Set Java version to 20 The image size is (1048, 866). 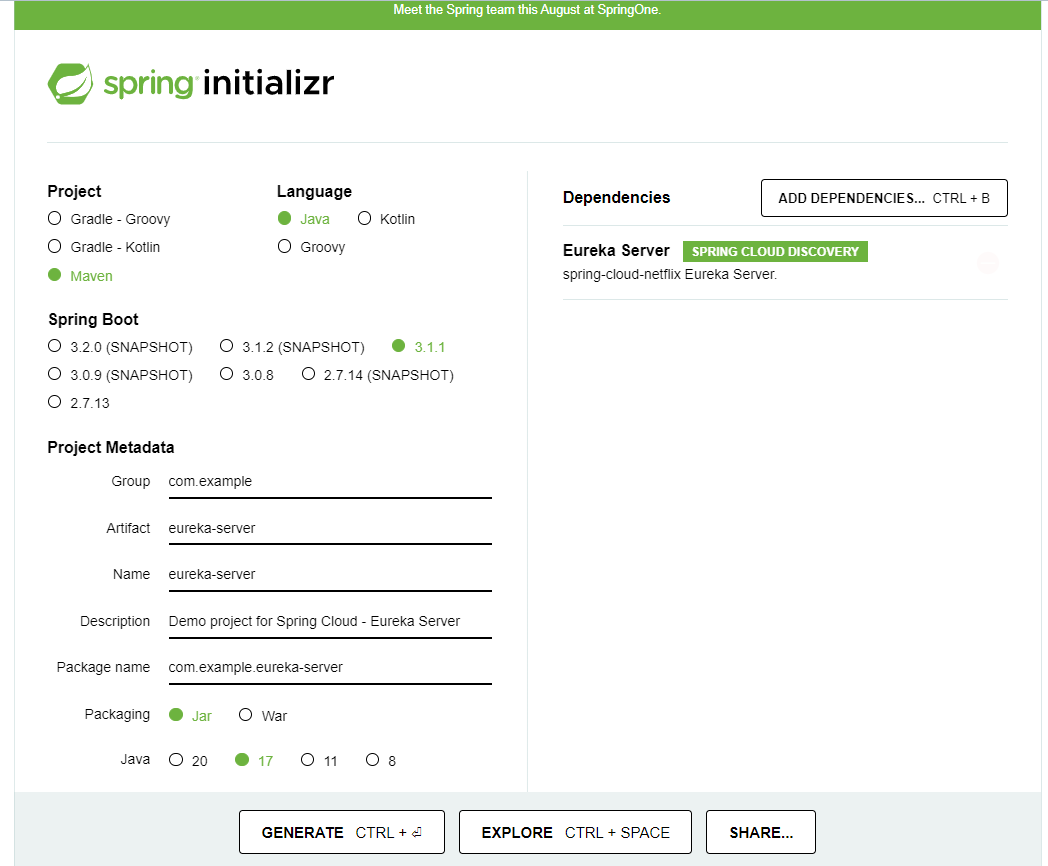(188, 760)
